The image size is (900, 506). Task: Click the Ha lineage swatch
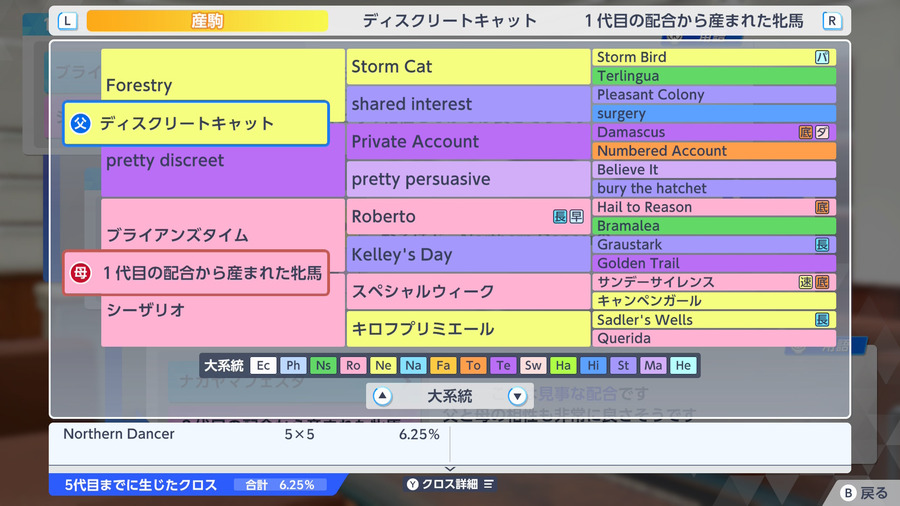[x=563, y=365]
